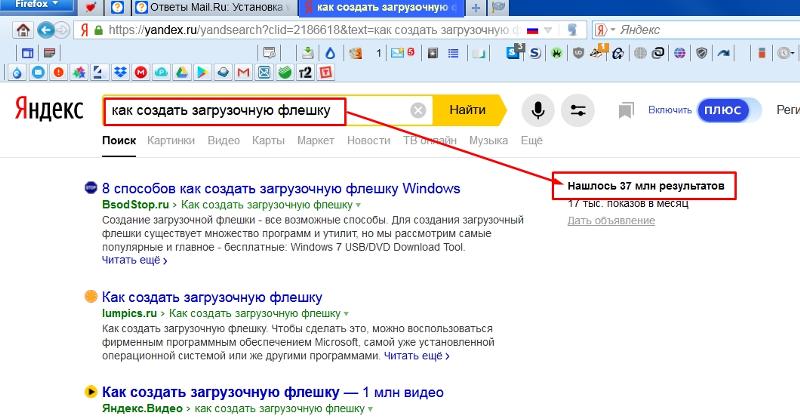The width and height of the screenshot is (800, 417).
Task: Click the T2 bookmark icon
Action: [305, 72]
